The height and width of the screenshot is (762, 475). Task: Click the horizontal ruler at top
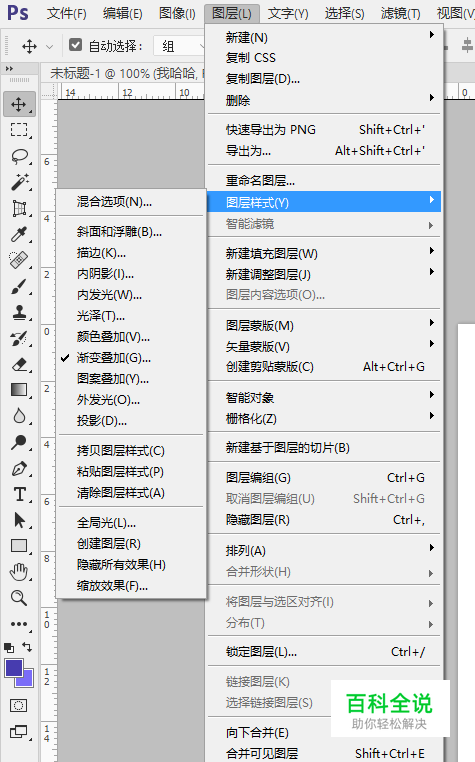coord(130,92)
